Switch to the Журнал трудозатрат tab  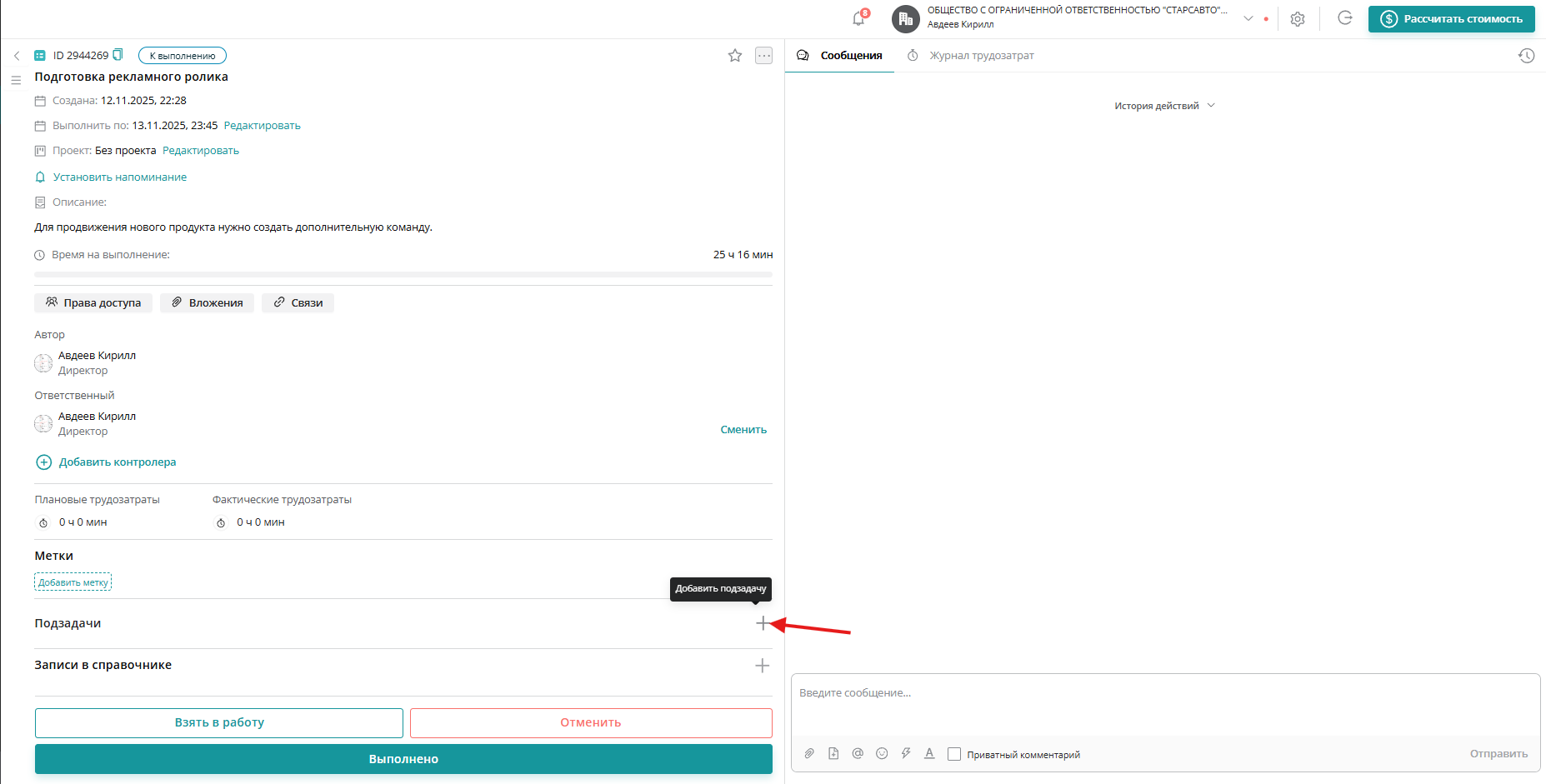click(x=971, y=56)
